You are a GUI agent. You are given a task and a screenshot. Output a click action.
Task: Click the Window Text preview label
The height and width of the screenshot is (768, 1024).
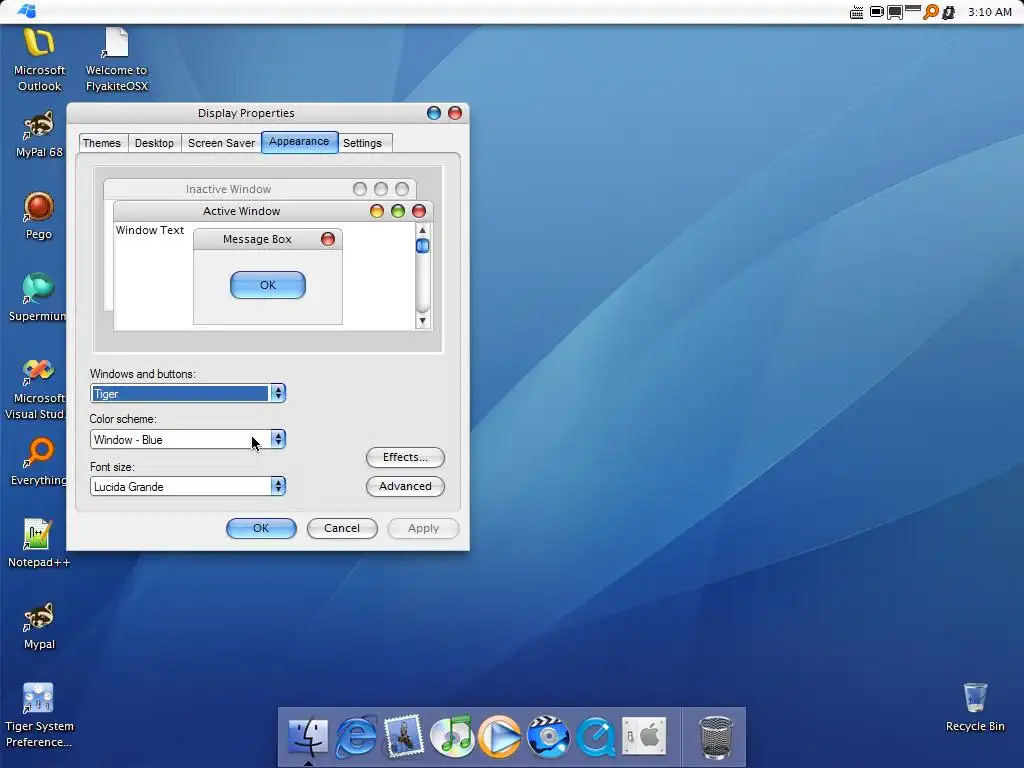150,230
